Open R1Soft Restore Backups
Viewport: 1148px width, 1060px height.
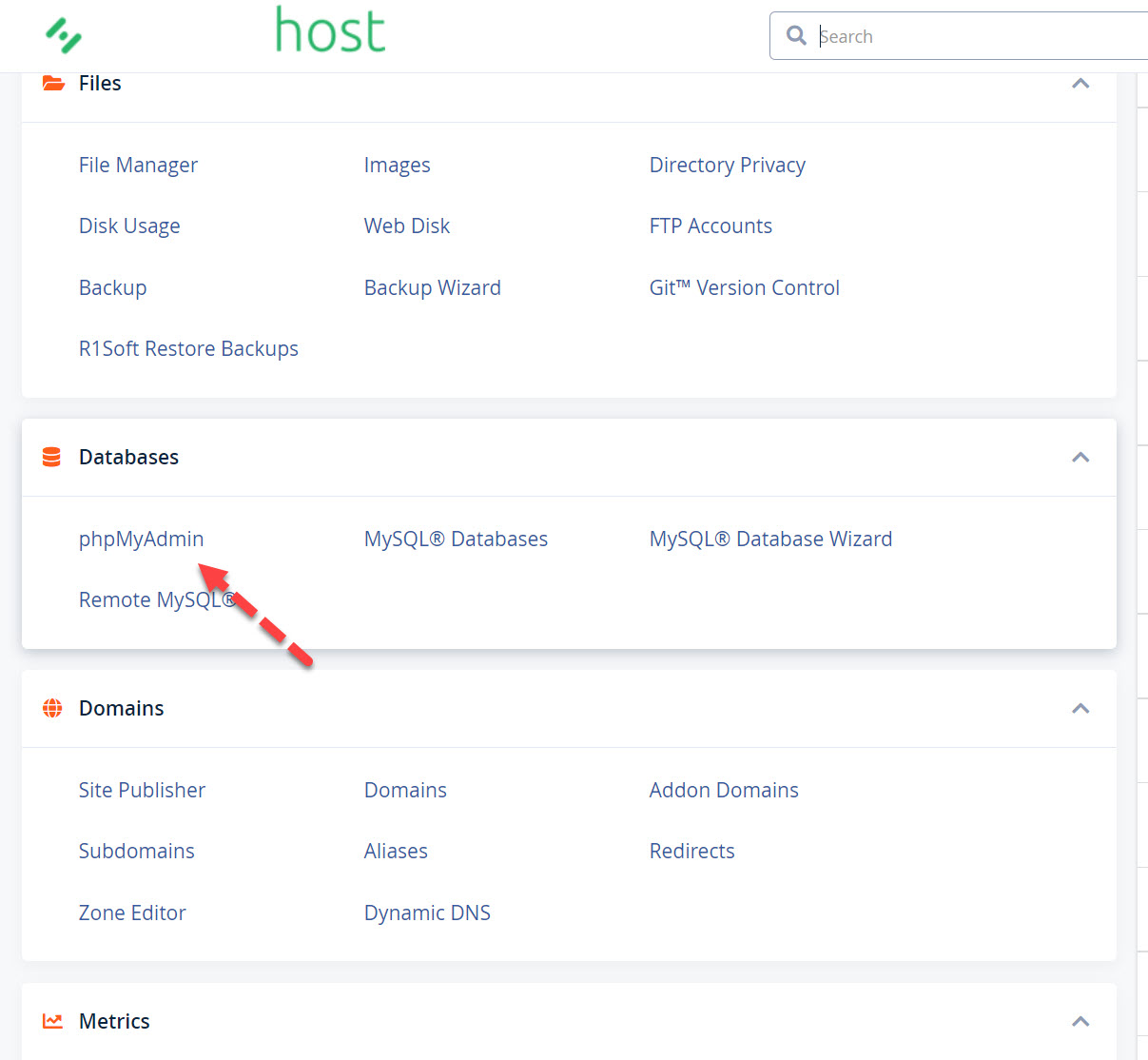[x=188, y=348]
